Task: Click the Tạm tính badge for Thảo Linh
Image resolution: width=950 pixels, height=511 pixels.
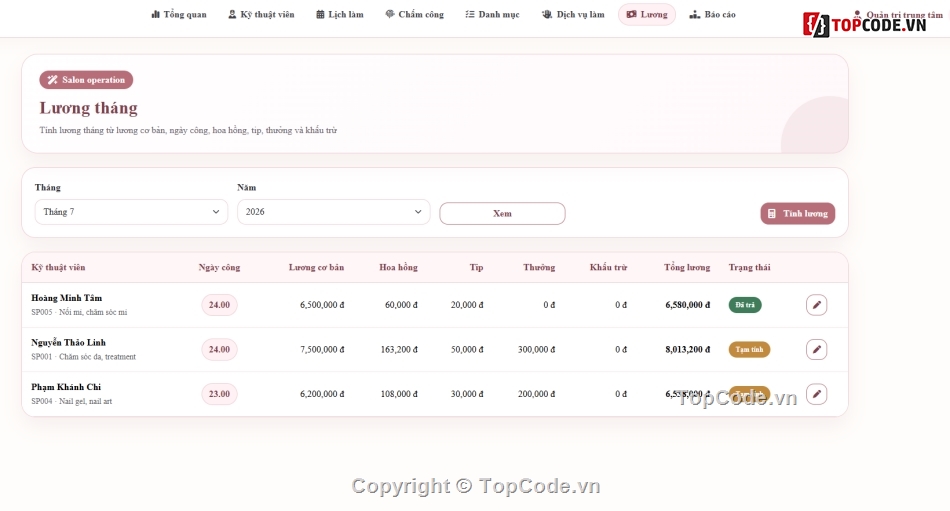Action: [x=749, y=349]
